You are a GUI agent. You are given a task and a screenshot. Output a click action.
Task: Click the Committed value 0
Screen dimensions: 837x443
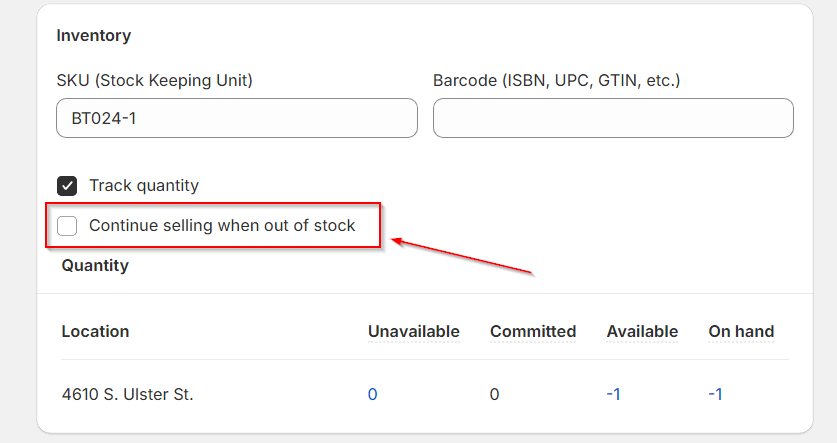point(494,394)
